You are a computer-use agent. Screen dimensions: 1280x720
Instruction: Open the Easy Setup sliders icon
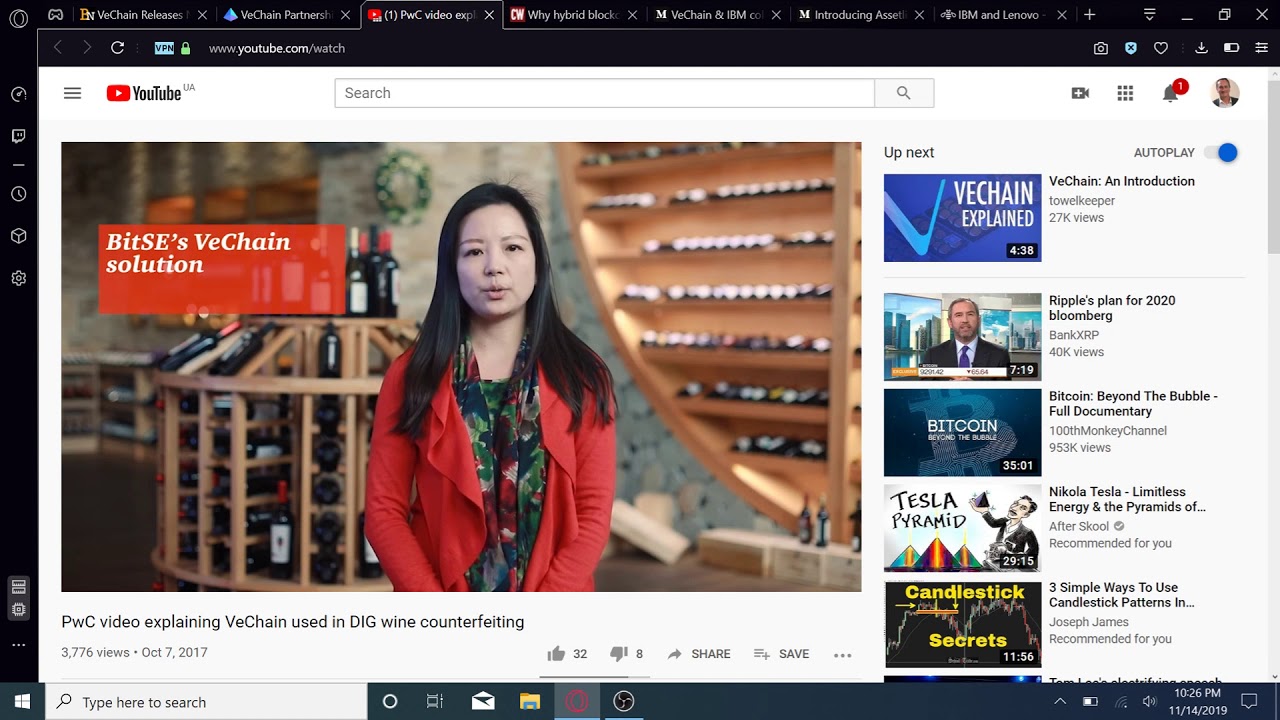[x=1261, y=48]
